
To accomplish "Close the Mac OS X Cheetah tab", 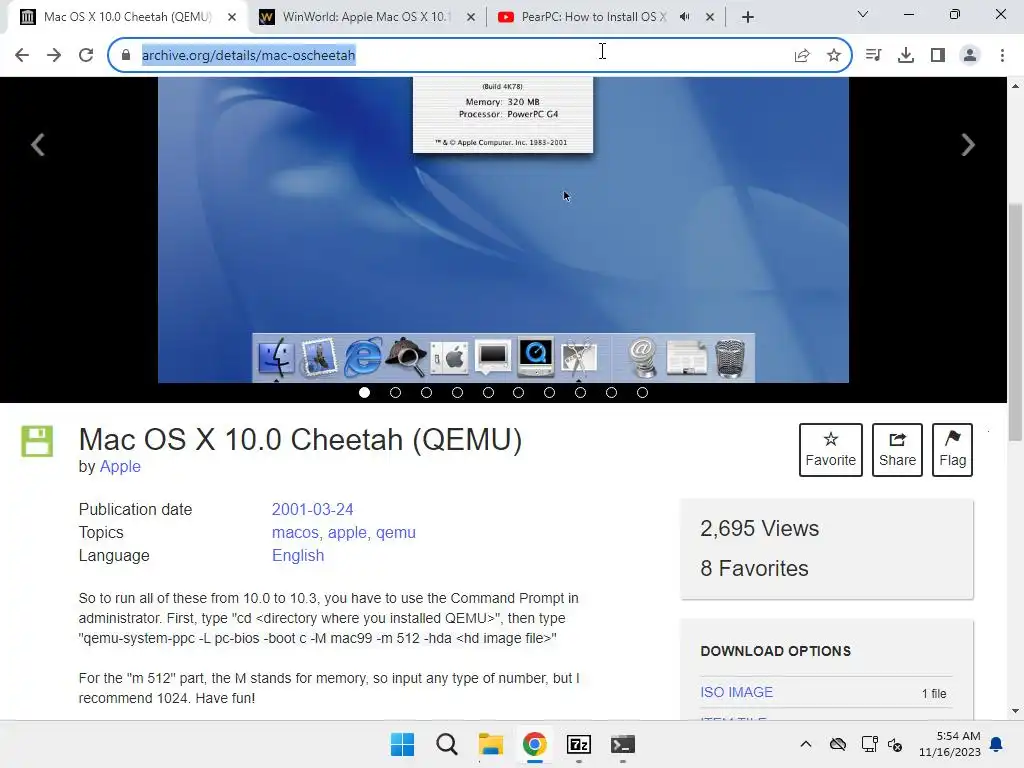I will (232, 17).
